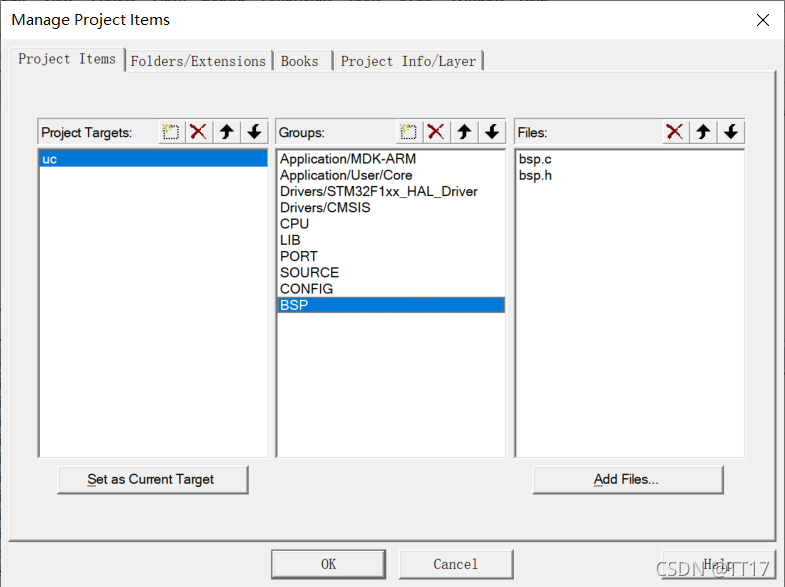Move project target up

click(x=227, y=132)
